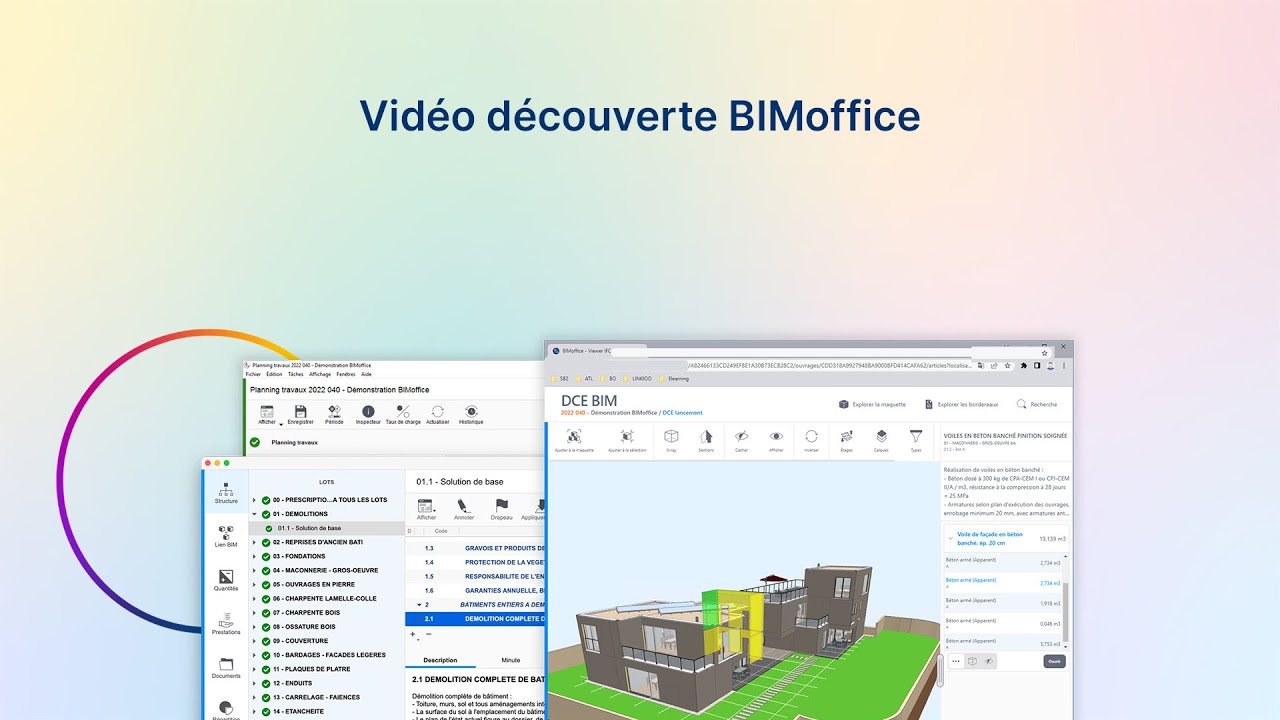Click Afficher eye icon in viewer toolbar
The height and width of the screenshot is (720, 1280).
tap(776, 436)
